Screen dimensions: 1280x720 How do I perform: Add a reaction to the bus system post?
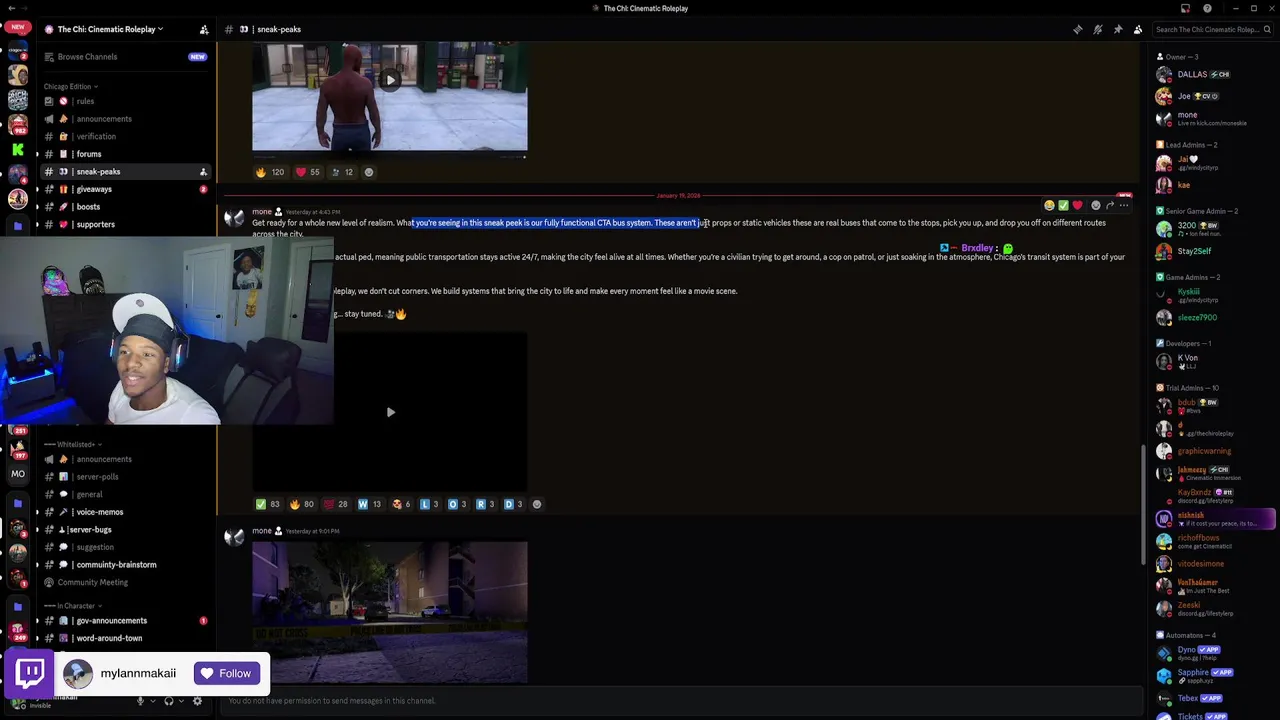point(537,504)
